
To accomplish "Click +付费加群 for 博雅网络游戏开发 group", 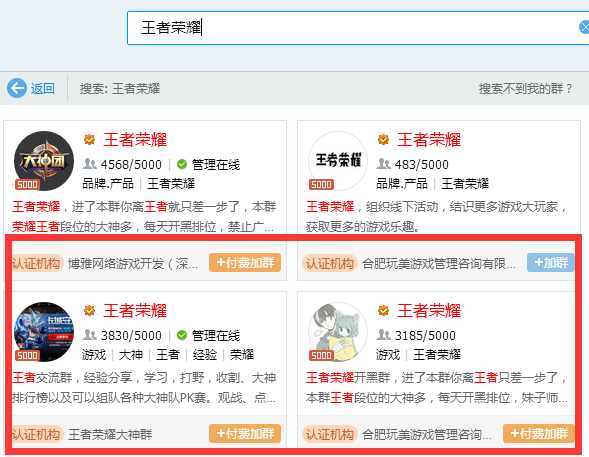I will click(245, 262).
